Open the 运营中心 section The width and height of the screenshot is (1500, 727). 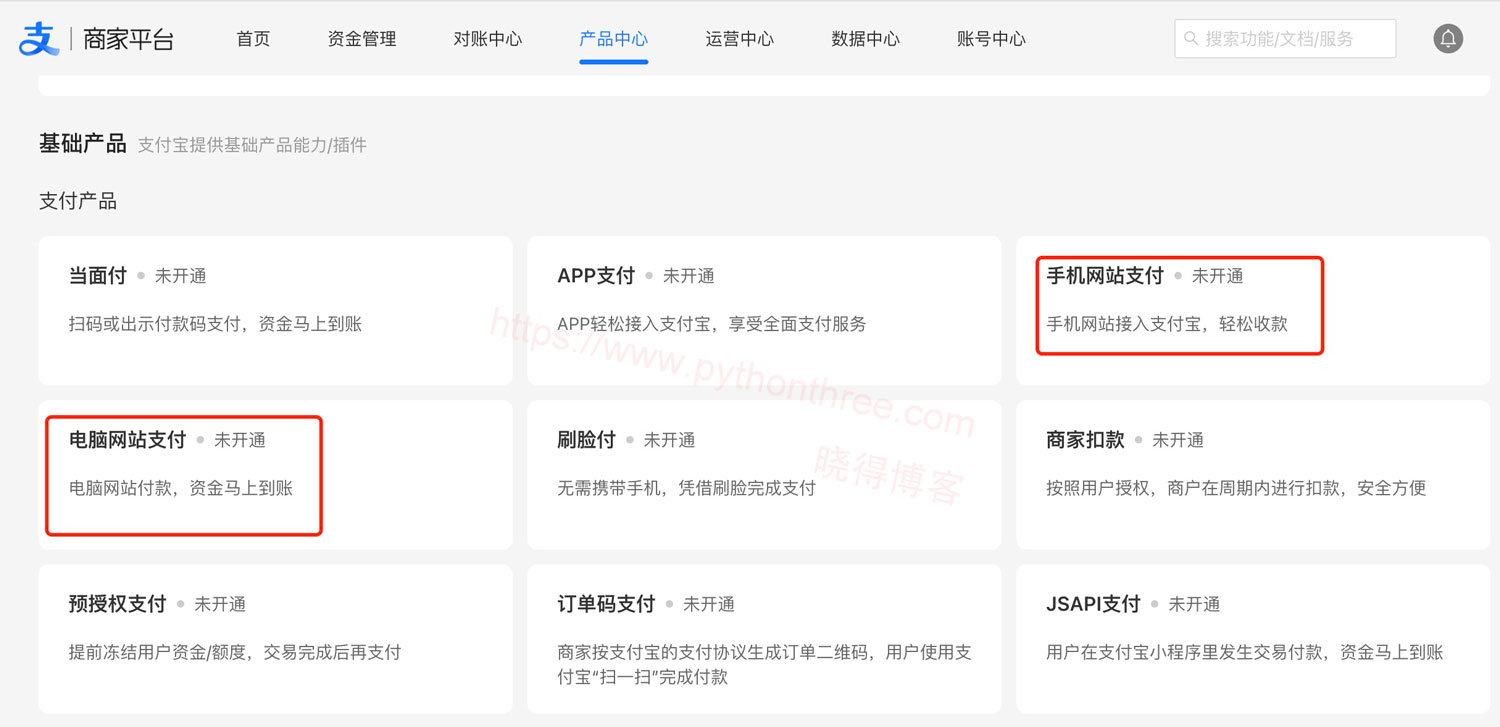739,39
